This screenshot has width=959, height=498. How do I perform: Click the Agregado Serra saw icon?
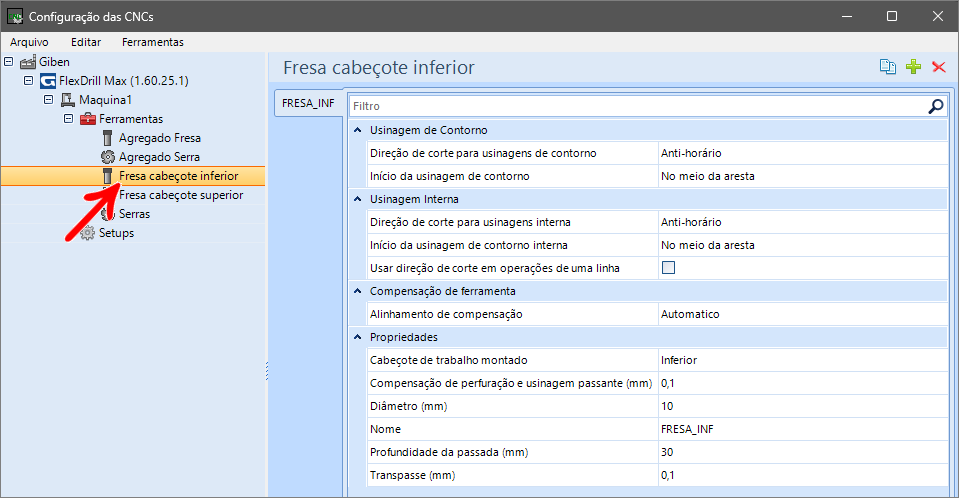[108, 157]
